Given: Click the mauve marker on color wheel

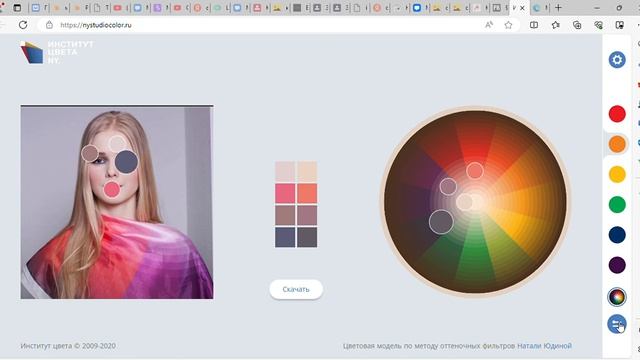Looking at the screenshot, I should [448, 187].
